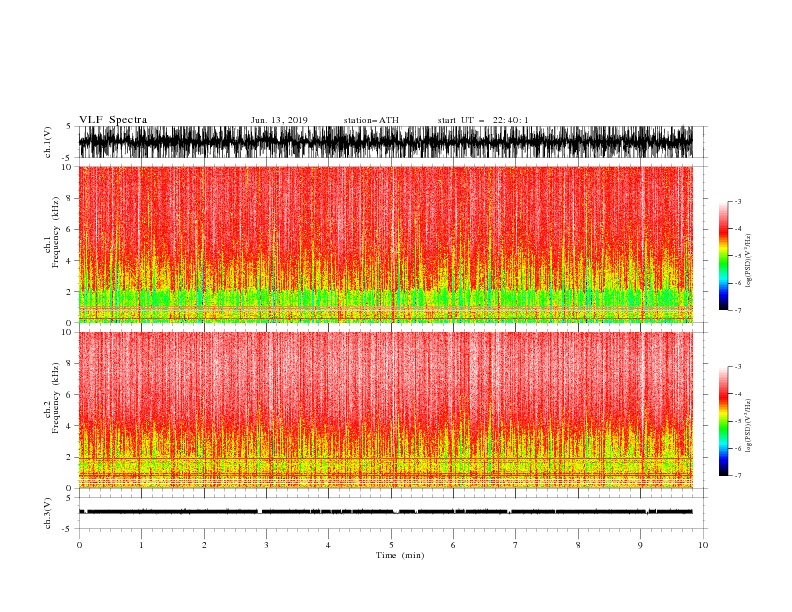
Task: Click the "0" tick on the time axis
Action: (79, 545)
